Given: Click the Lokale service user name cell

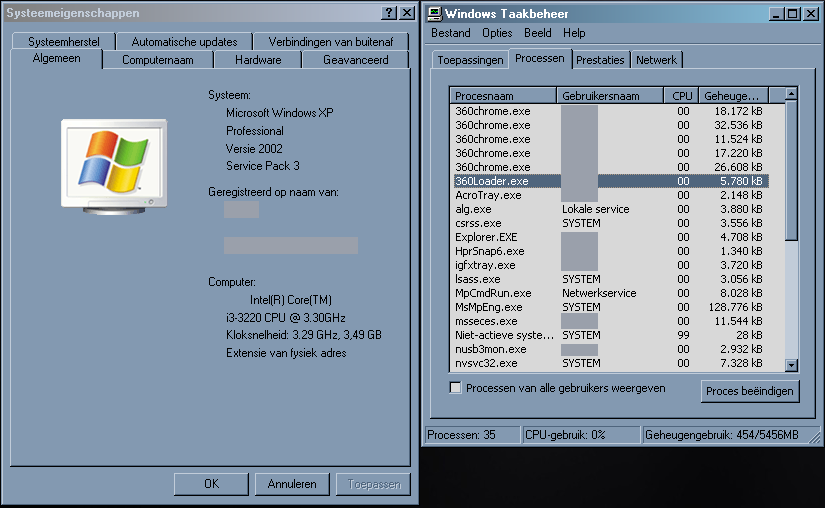Looking at the screenshot, I should [x=595, y=209].
